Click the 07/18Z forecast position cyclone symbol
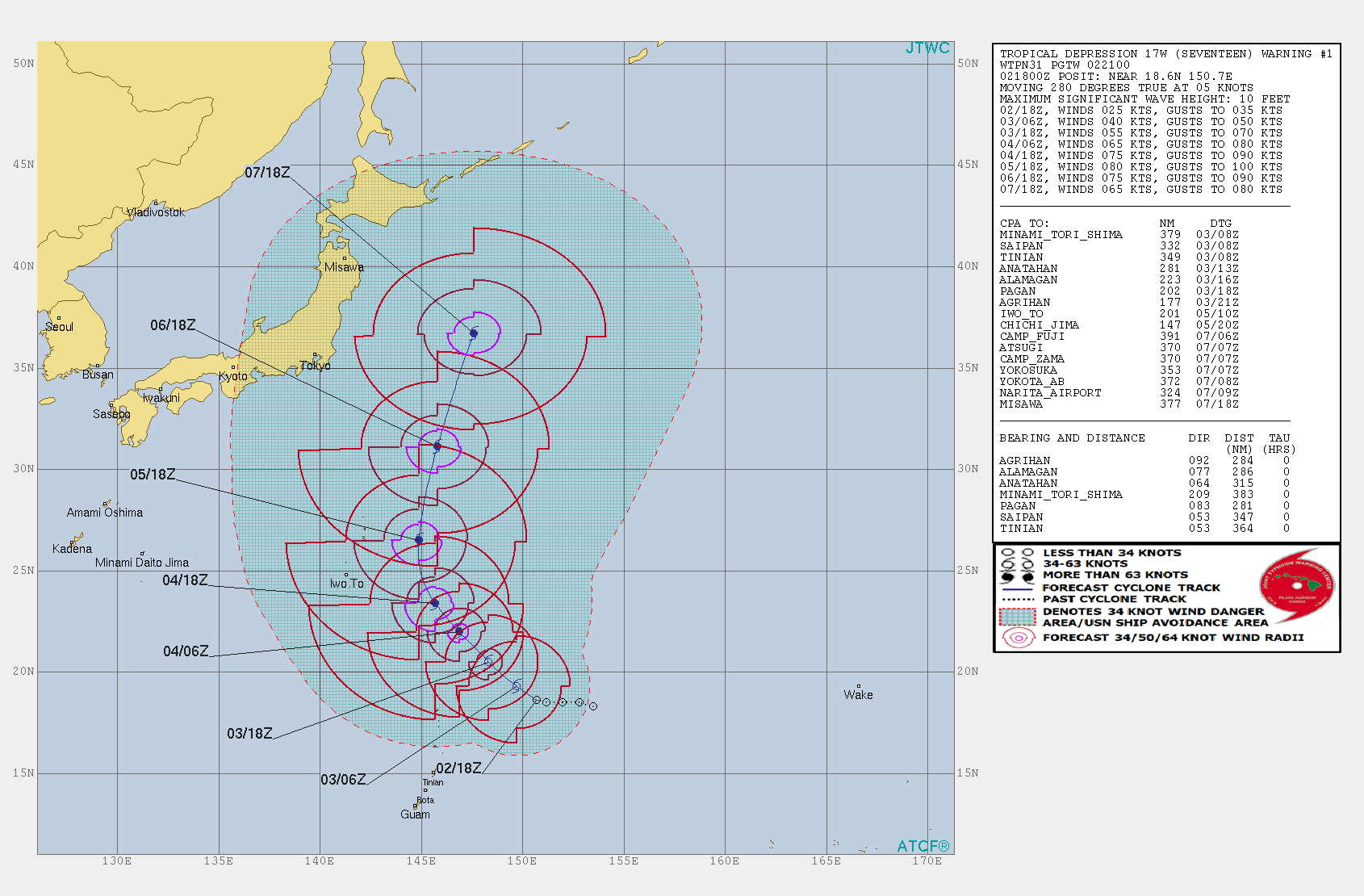The height and width of the screenshot is (896, 1364). click(x=474, y=333)
